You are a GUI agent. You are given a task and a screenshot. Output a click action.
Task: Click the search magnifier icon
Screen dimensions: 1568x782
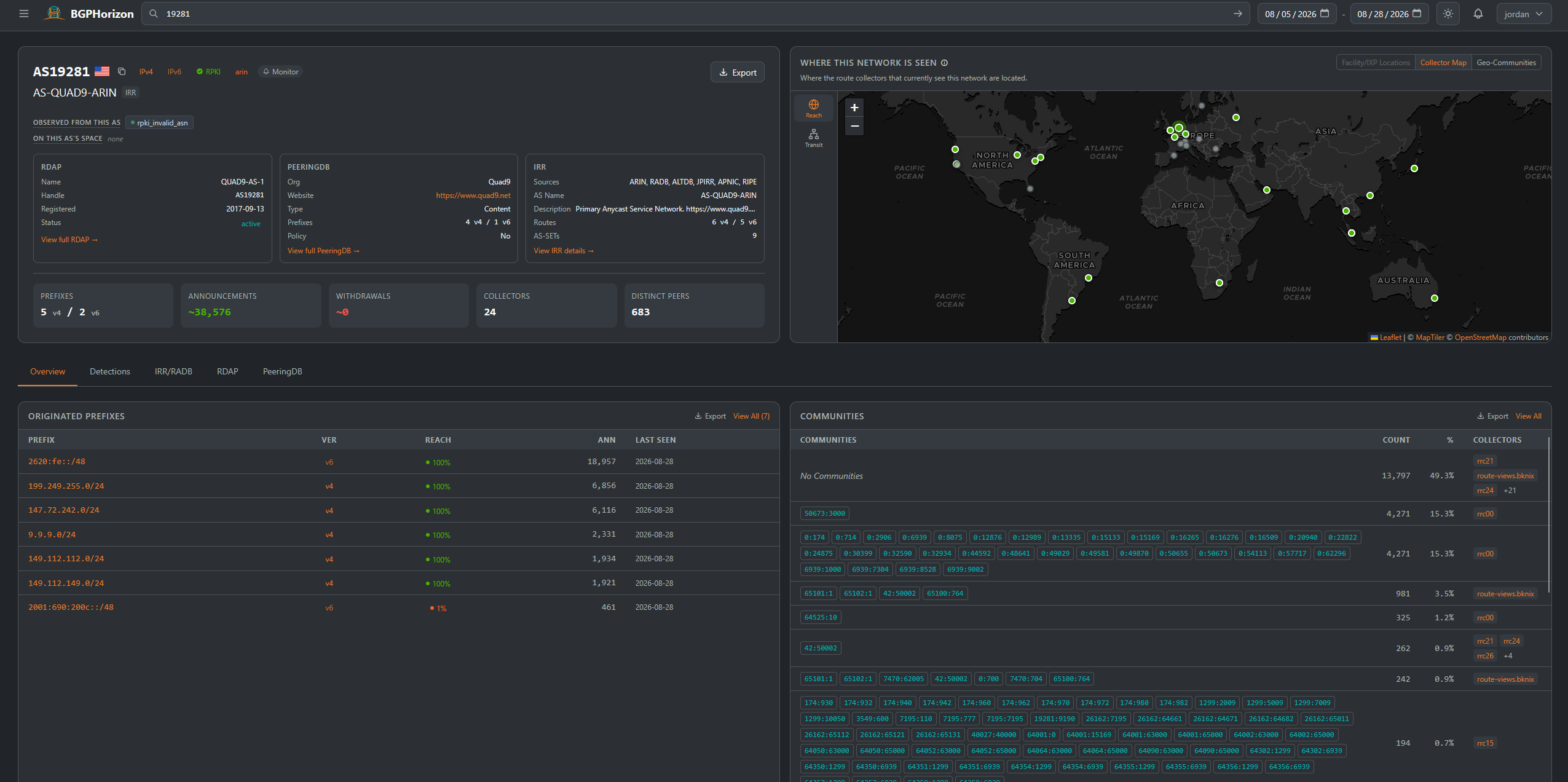[154, 14]
